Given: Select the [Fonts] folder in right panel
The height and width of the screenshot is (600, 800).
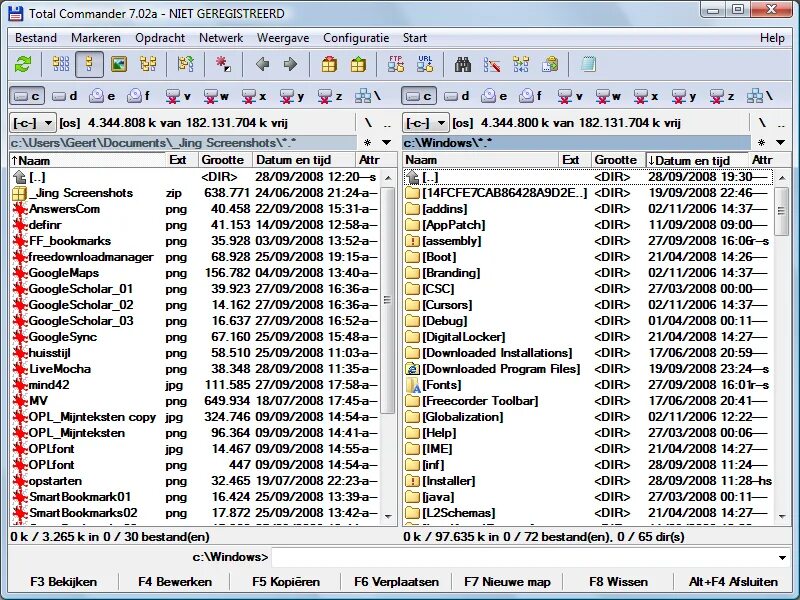Looking at the screenshot, I should (x=588, y=385).
